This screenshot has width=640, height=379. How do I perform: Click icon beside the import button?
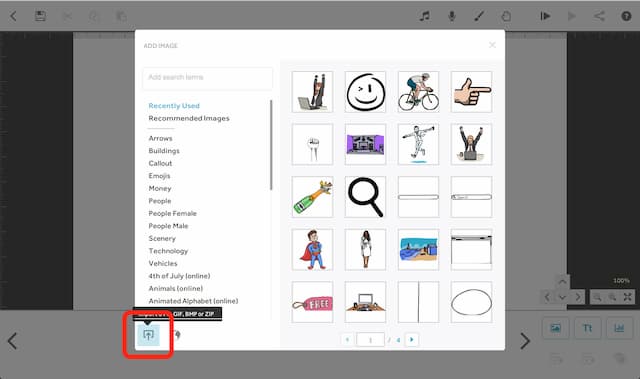(x=177, y=335)
